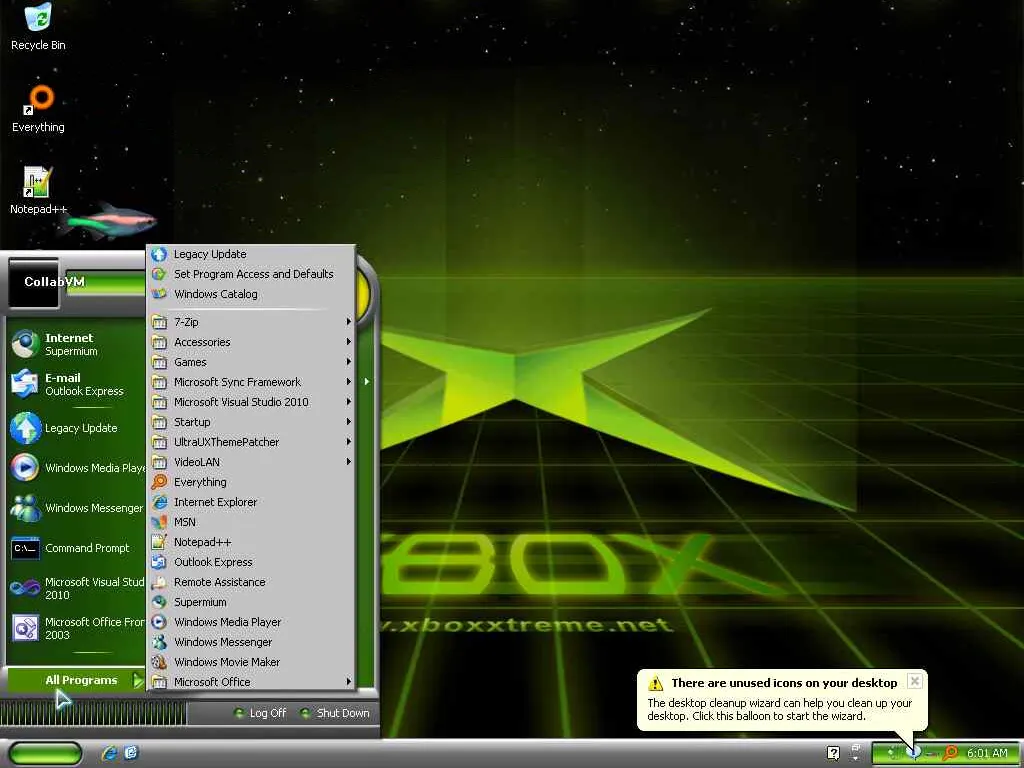The height and width of the screenshot is (768, 1024).
Task: Click the green Start button
Action: (46, 754)
